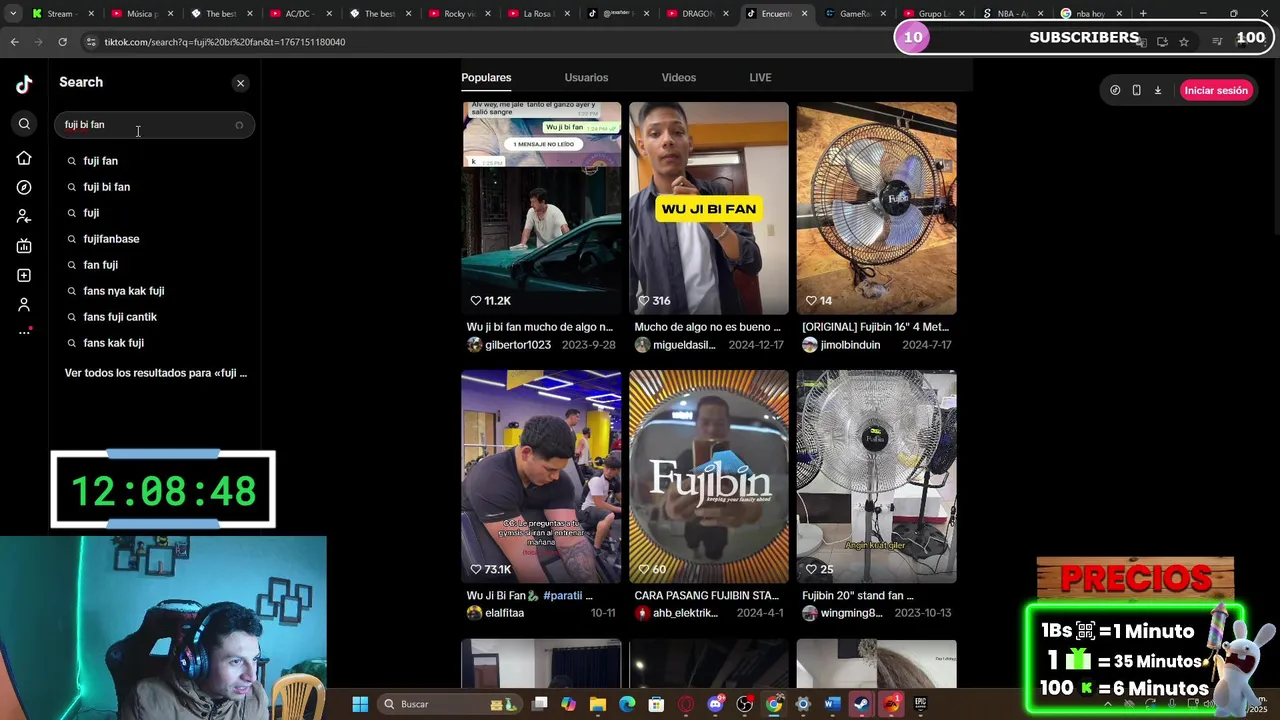Open jimolbinduin author profile link

point(850,345)
